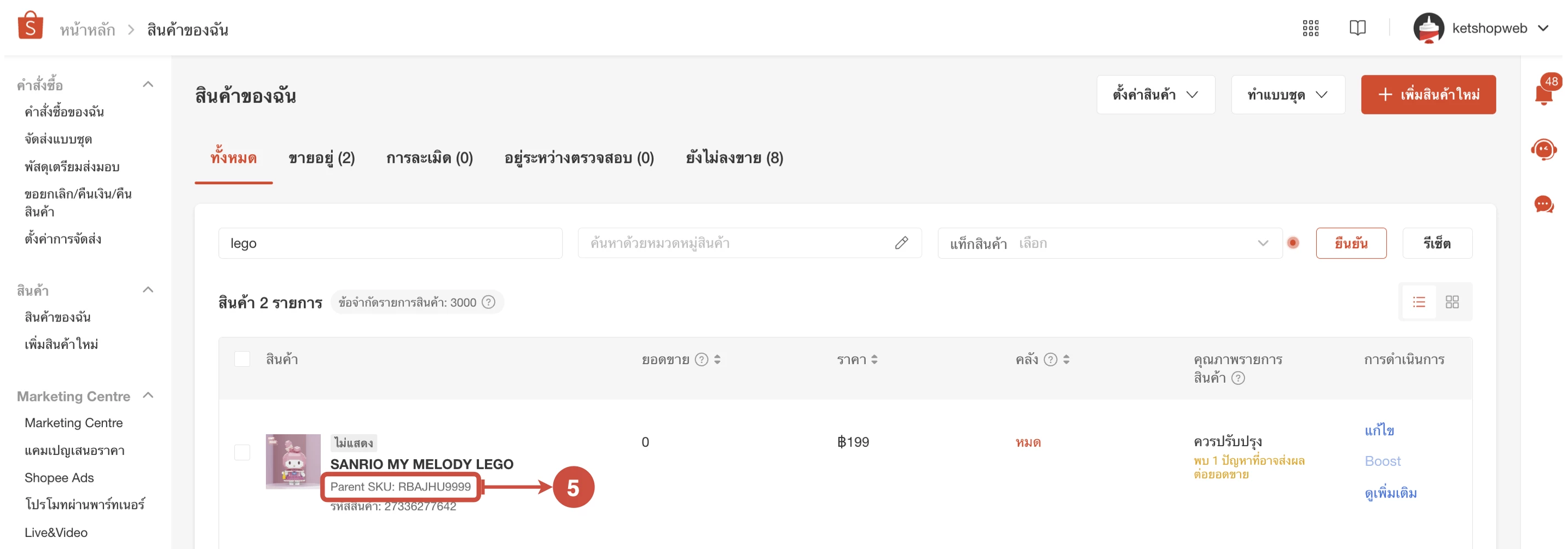Select the ทั้งหมด tab
The width and height of the screenshot is (1568, 549).
point(233,158)
